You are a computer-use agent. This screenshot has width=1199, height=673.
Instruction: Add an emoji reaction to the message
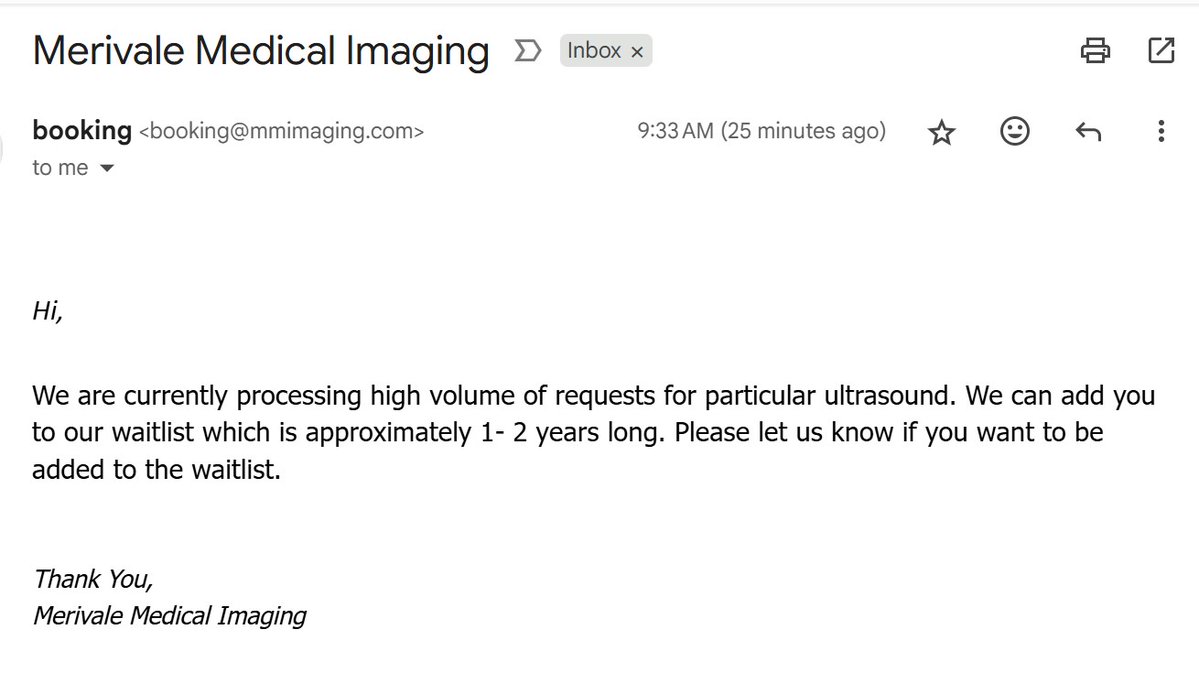pyautogui.click(x=1015, y=132)
